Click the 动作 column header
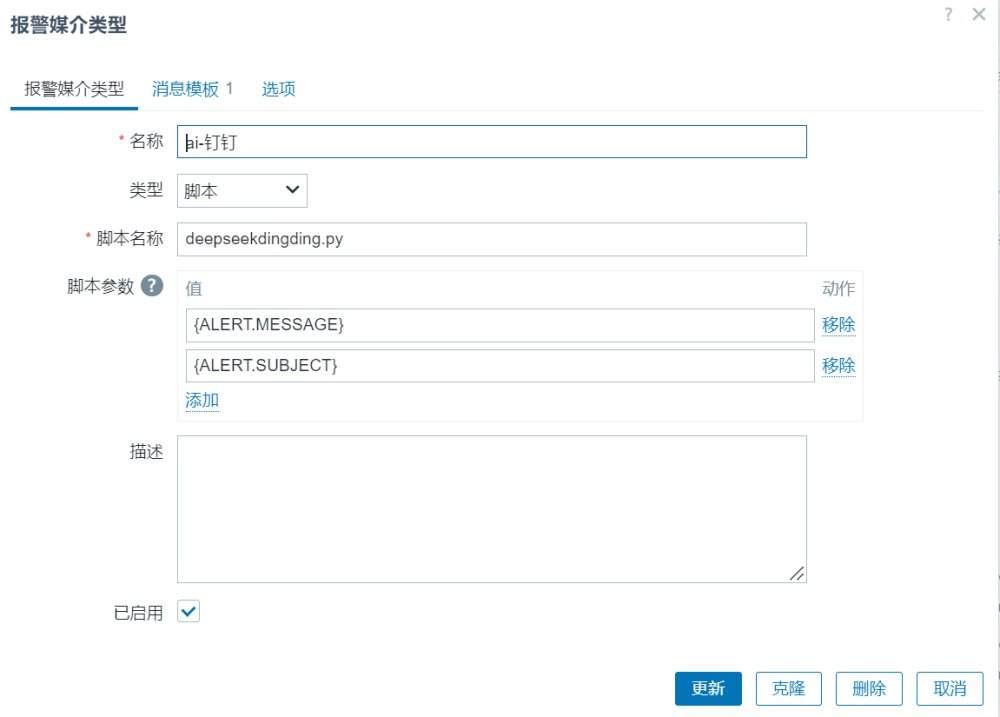This screenshot has width=1000, height=717. [x=839, y=289]
